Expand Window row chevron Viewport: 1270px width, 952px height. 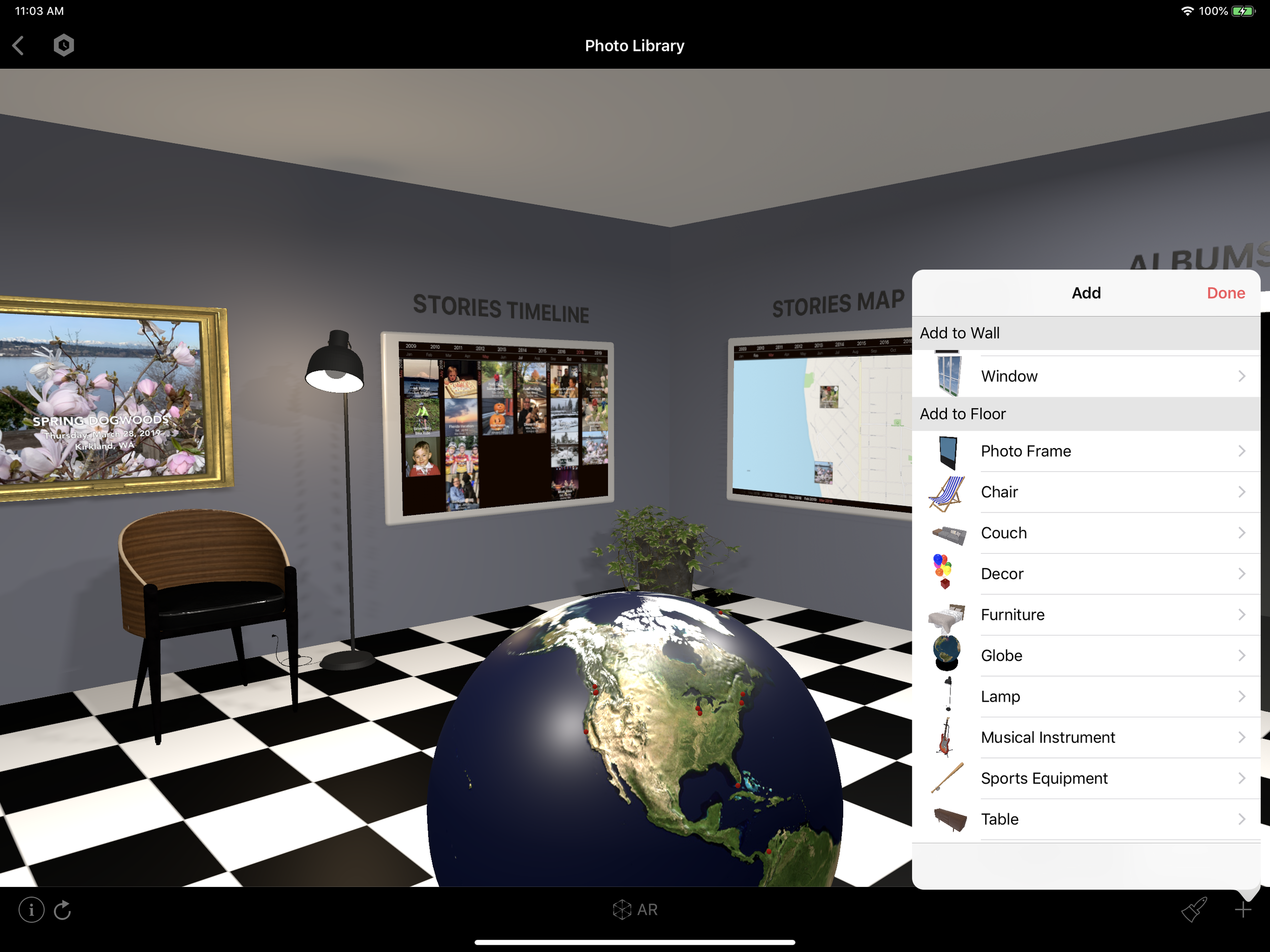point(1241,376)
